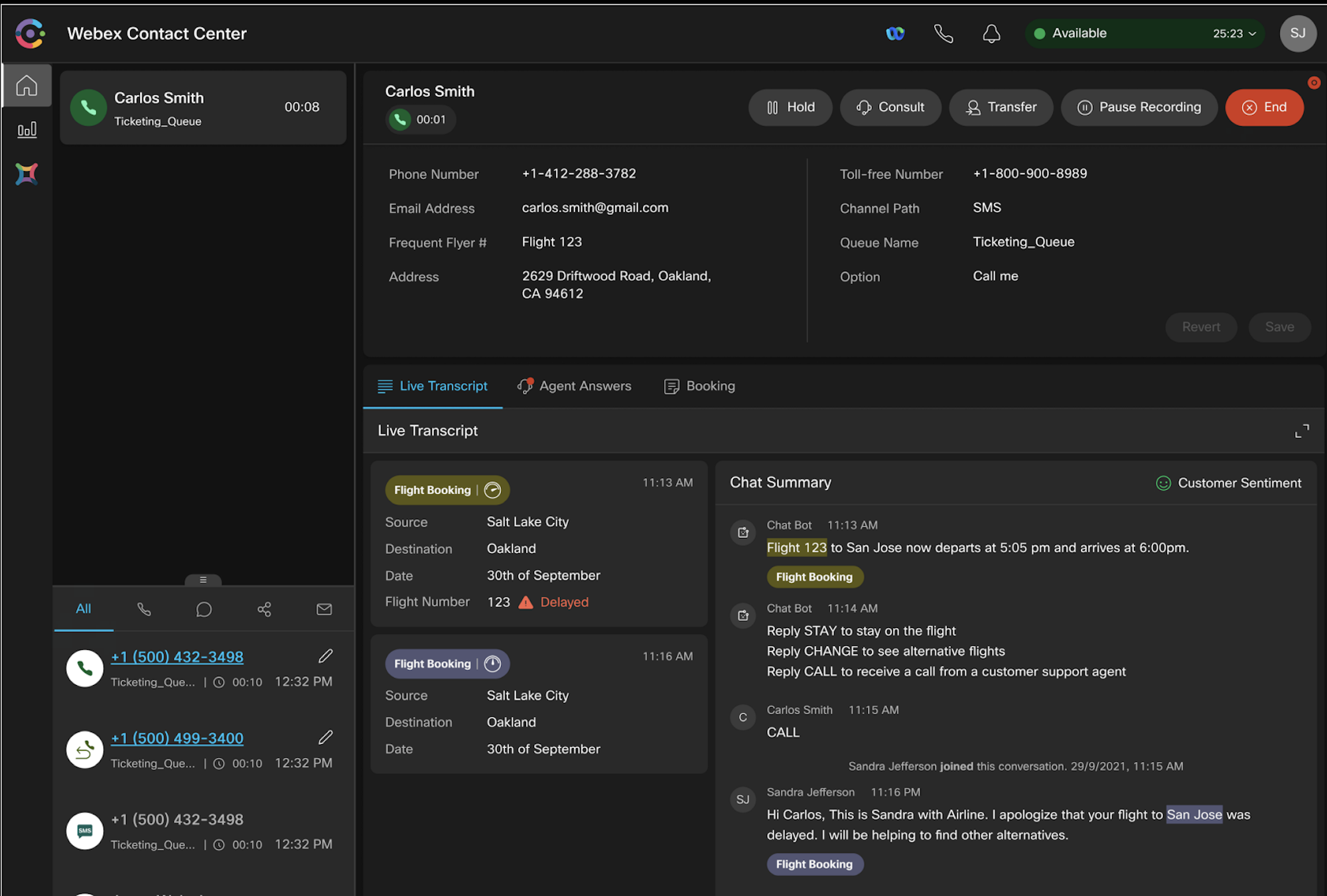This screenshot has width=1327, height=896.
Task: Go to Home in the sidebar
Action: coord(27,85)
